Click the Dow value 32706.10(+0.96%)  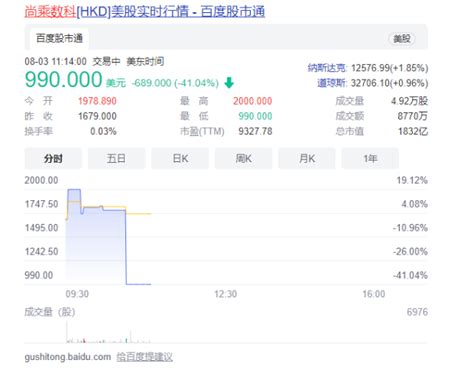[x=390, y=83]
